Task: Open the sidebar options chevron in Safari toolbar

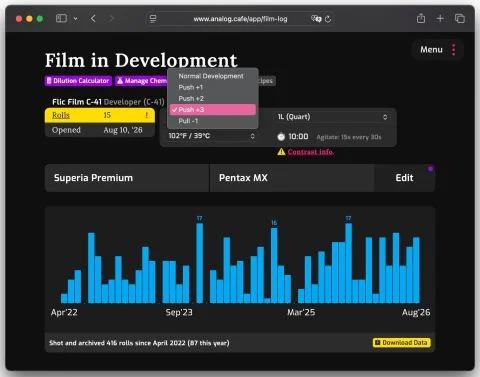Action: coord(76,19)
